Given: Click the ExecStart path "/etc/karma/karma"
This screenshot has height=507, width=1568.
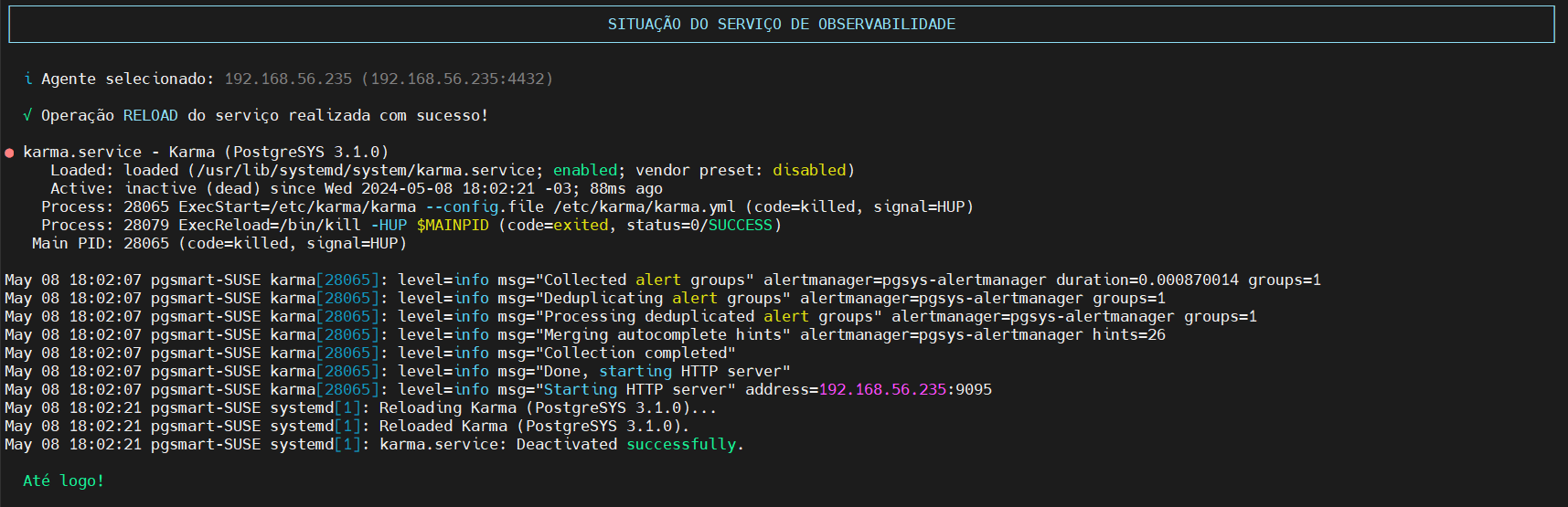Looking at the screenshot, I should (x=343, y=206).
